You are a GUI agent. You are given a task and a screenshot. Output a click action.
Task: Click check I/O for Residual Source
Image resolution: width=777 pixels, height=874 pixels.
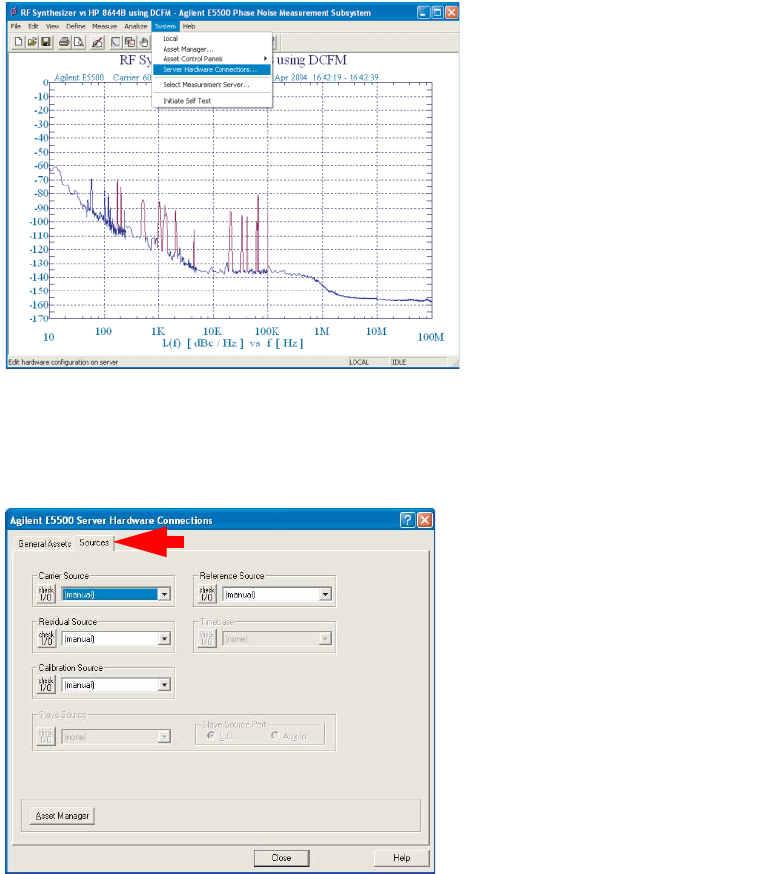click(x=46, y=639)
